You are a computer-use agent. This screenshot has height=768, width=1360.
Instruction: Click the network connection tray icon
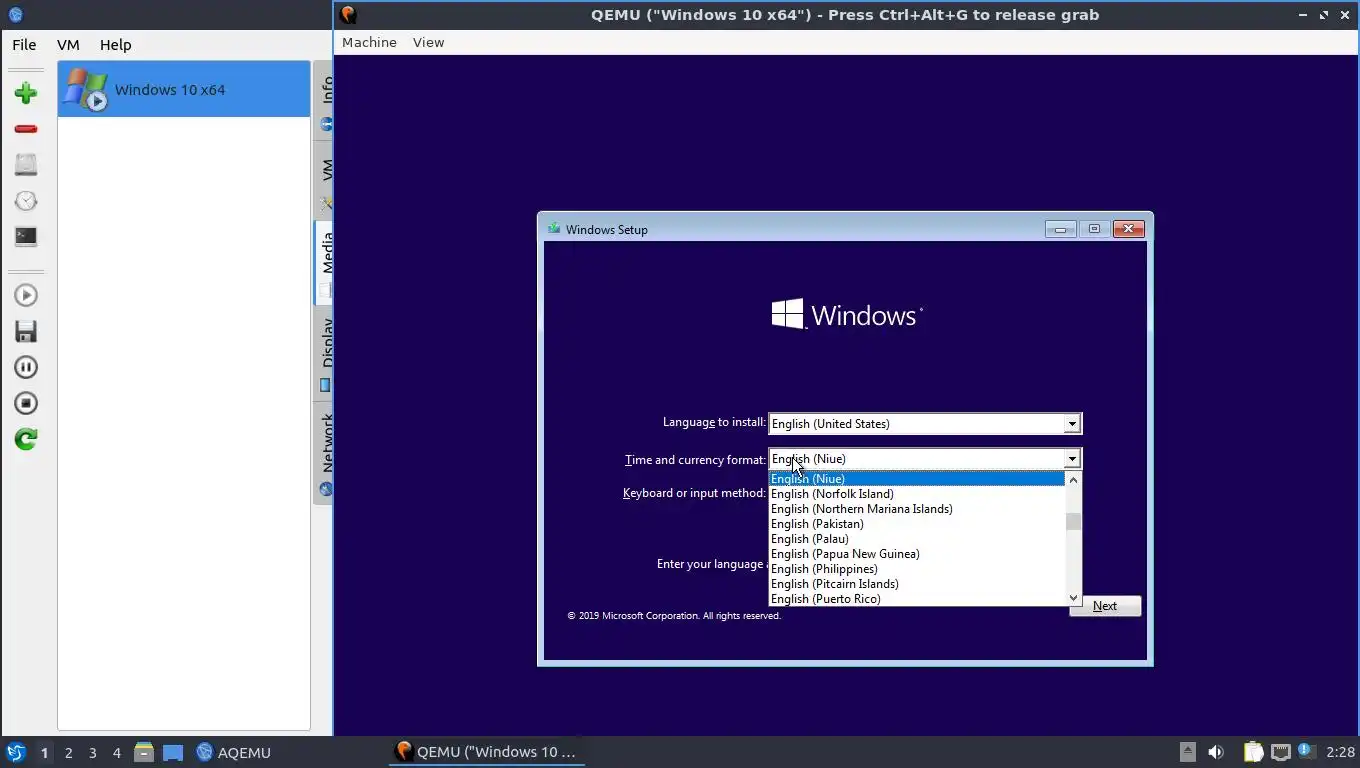(x=1281, y=752)
